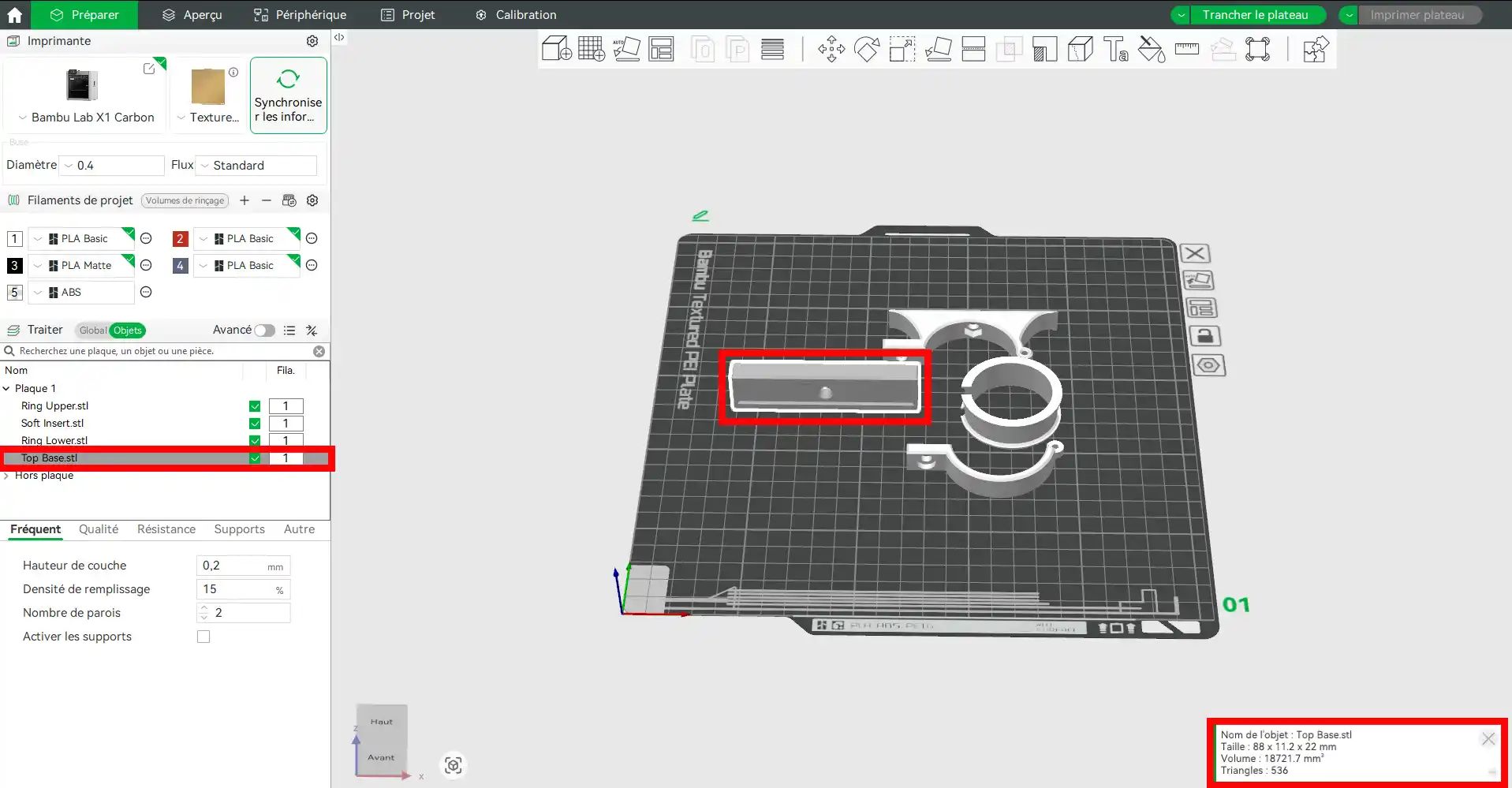The height and width of the screenshot is (788, 1512).
Task: Click the Add plate grid icon
Action: 592,50
